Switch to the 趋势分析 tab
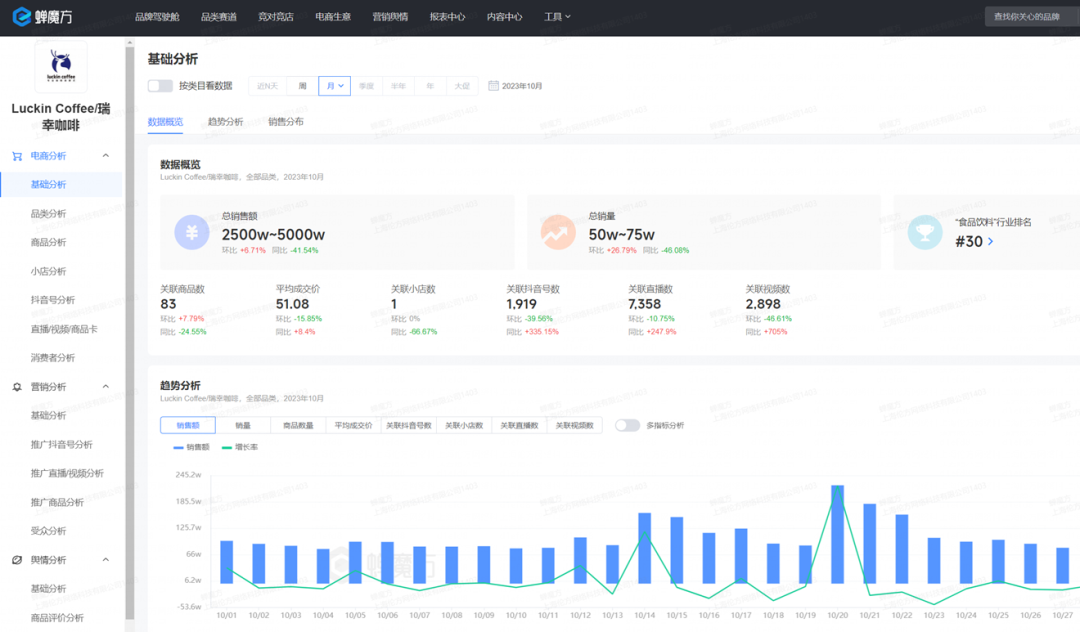Screen dimensions: 1080x632 pos(225,121)
